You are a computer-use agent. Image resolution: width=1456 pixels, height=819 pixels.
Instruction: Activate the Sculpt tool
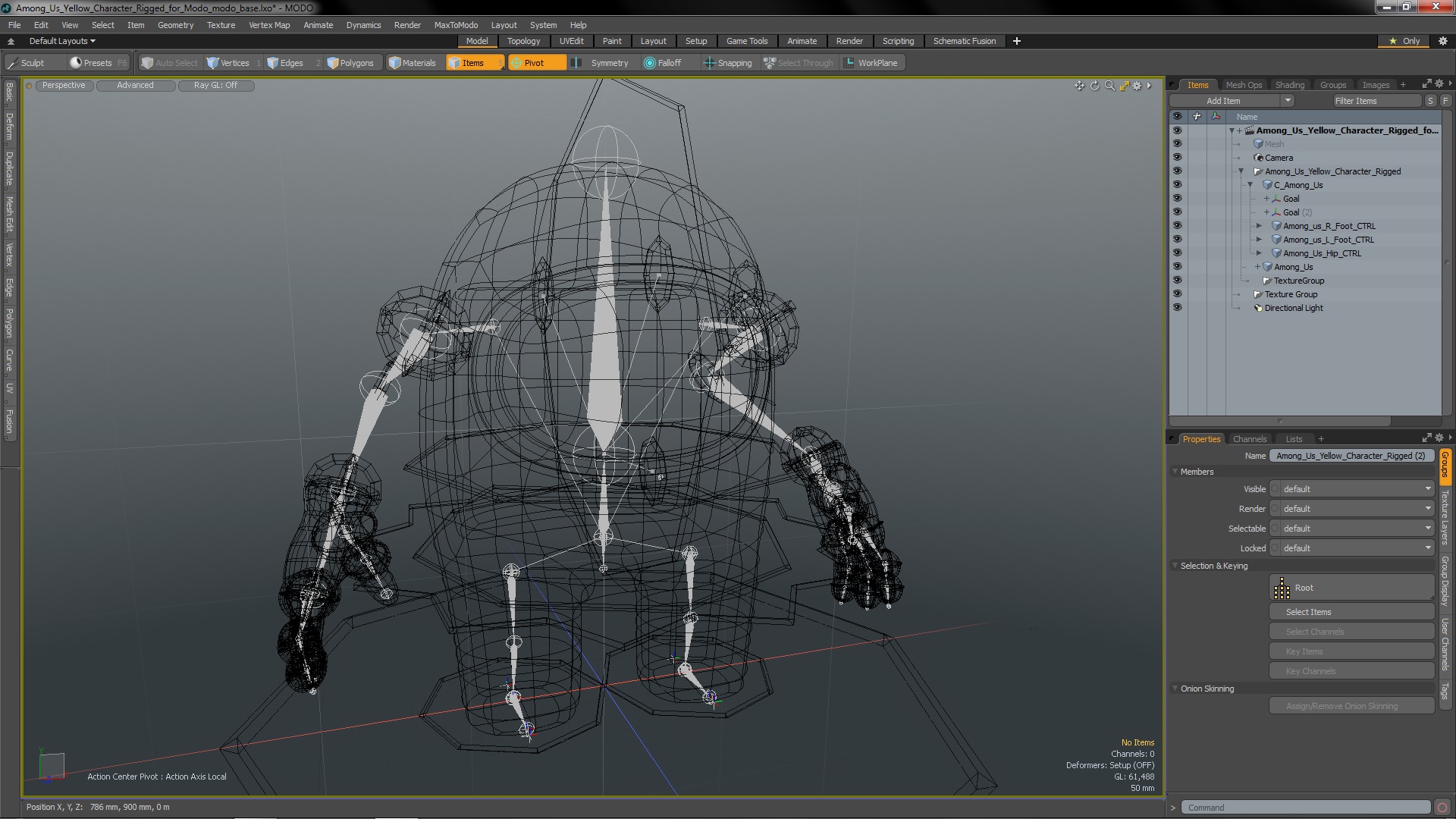click(27, 63)
